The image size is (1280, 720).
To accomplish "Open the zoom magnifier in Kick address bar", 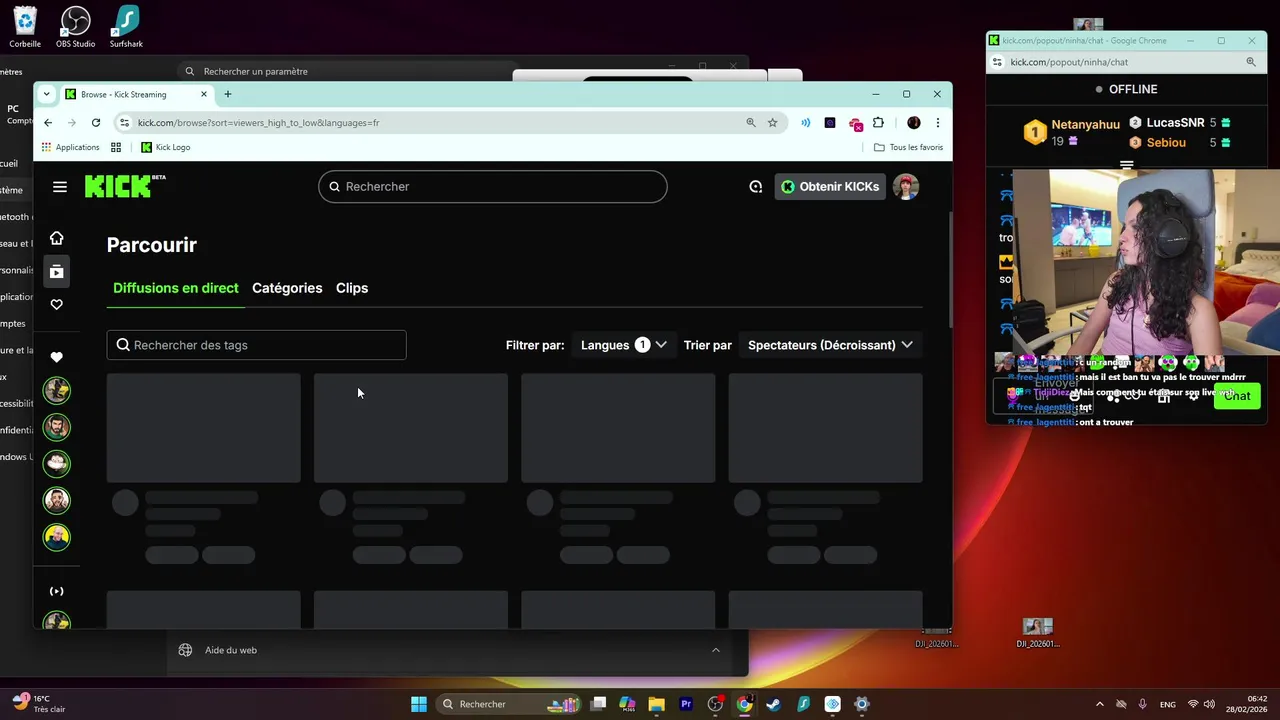I will [751, 123].
